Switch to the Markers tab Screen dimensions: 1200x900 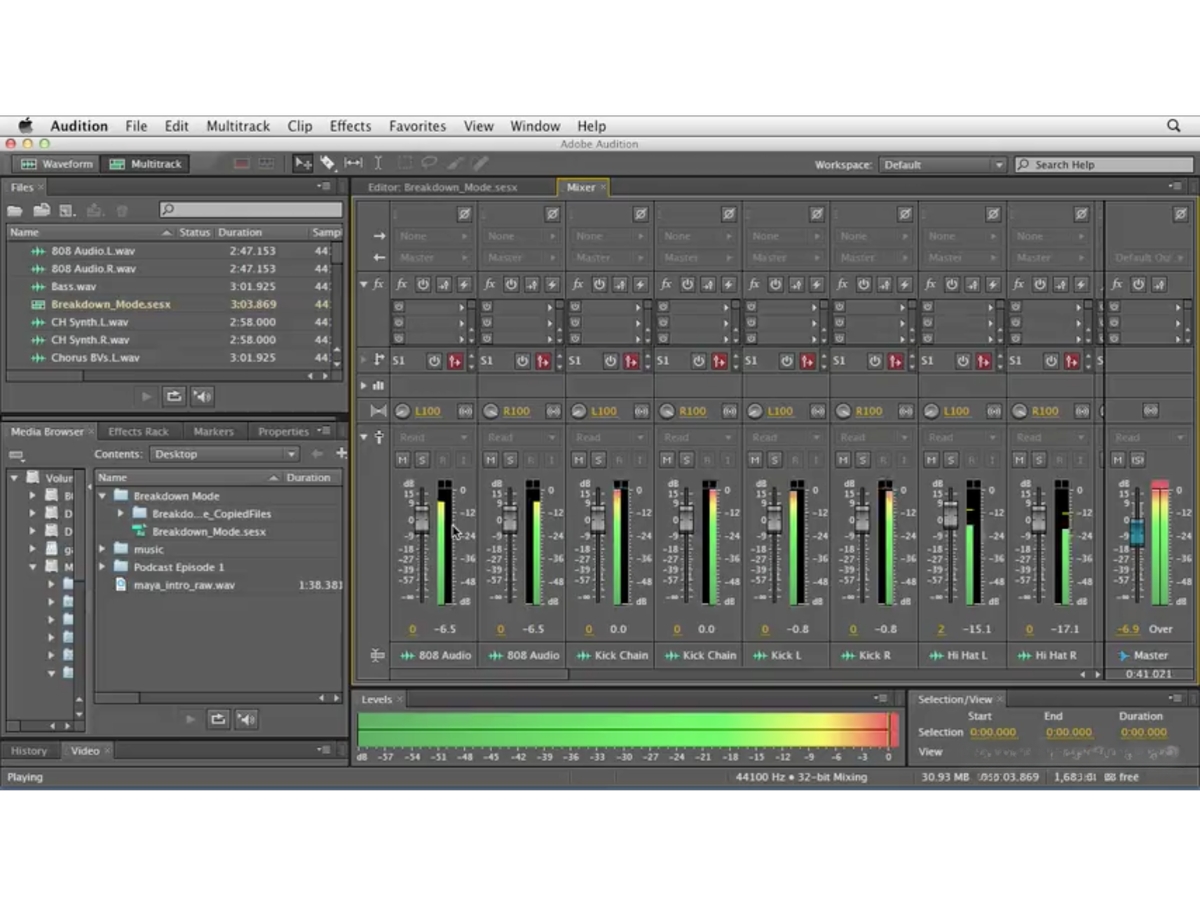pyautogui.click(x=213, y=432)
